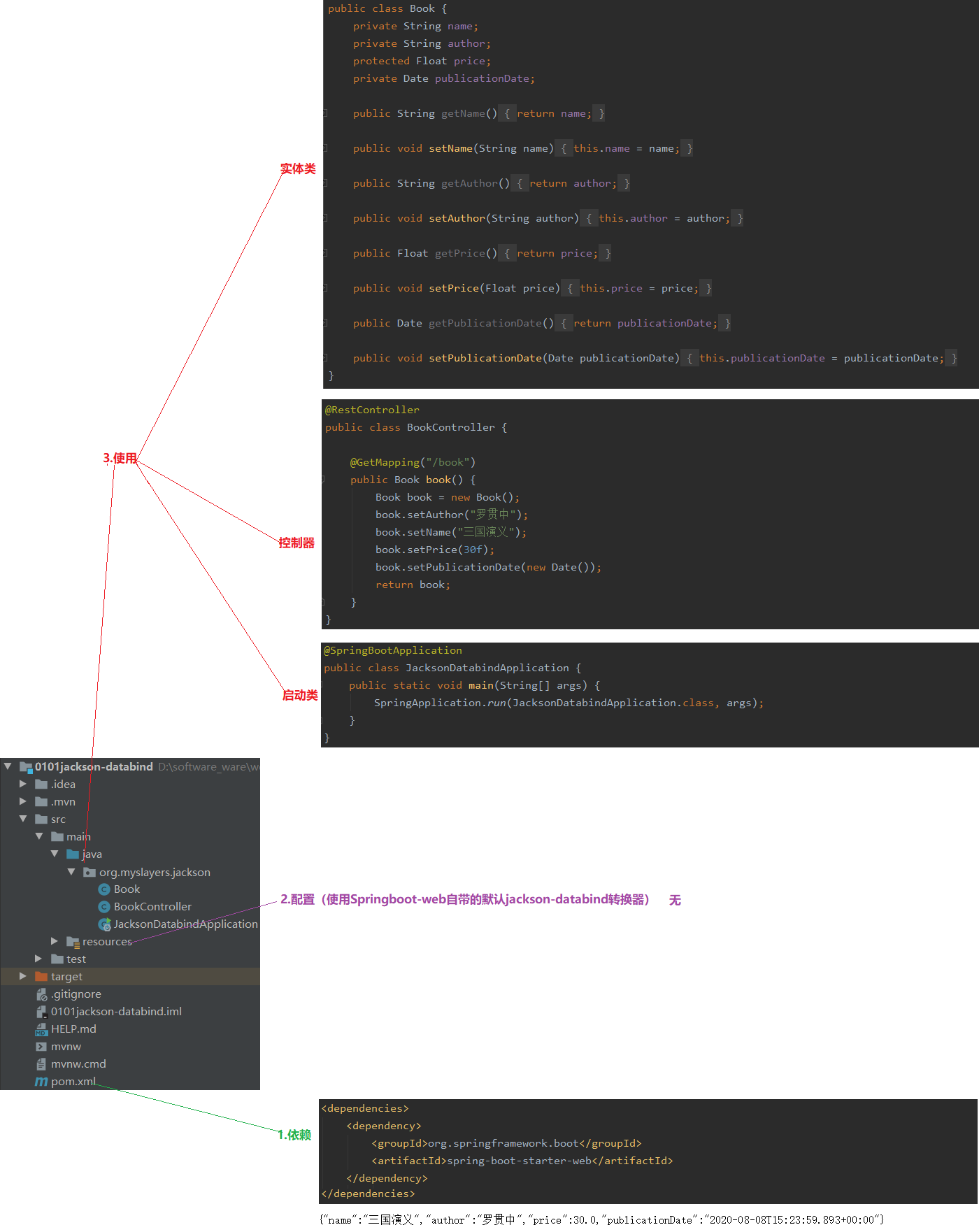Expand the test folder arrow
979x1232 pixels.
click(x=38, y=959)
